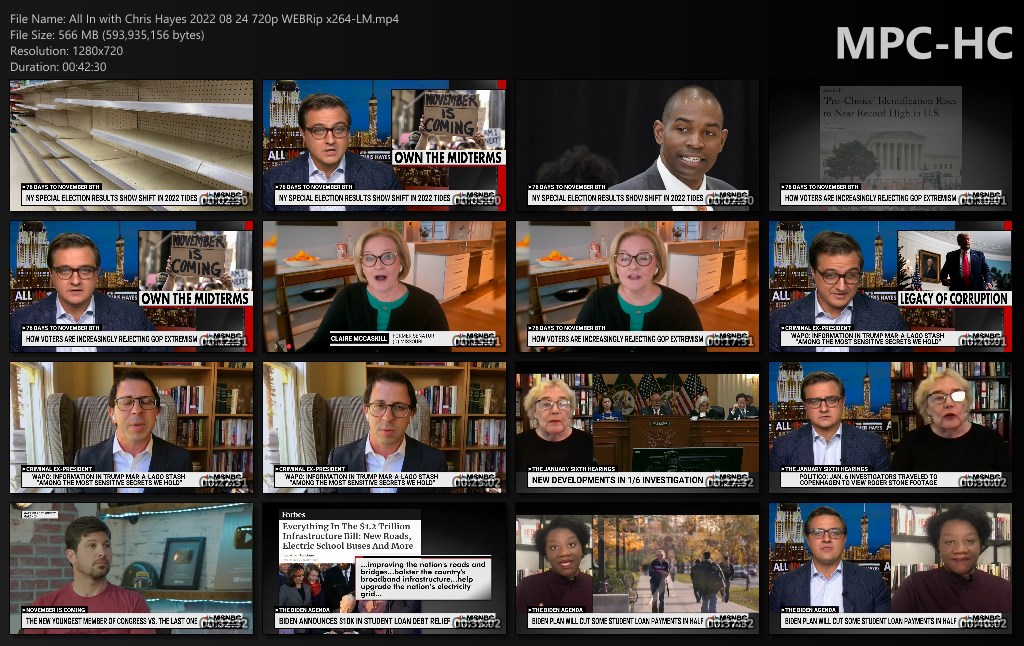The width and height of the screenshot is (1024, 646).
Task: Open thumbnail of bald man in grey suit
Action: 637,146
